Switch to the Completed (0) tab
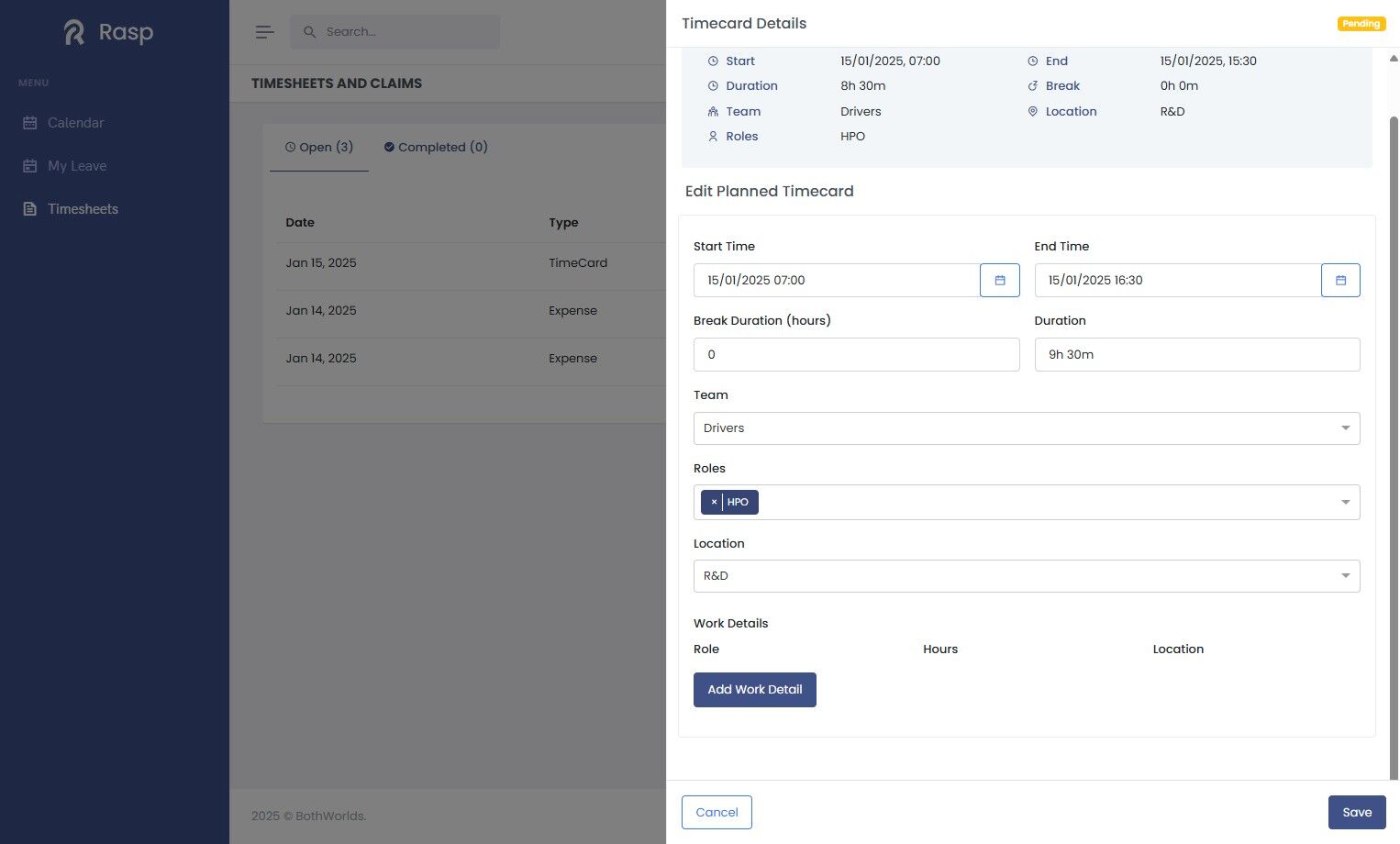Image resolution: width=1400 pixels, height=844 pixels. pyautogui.click(x=436, y=147)
